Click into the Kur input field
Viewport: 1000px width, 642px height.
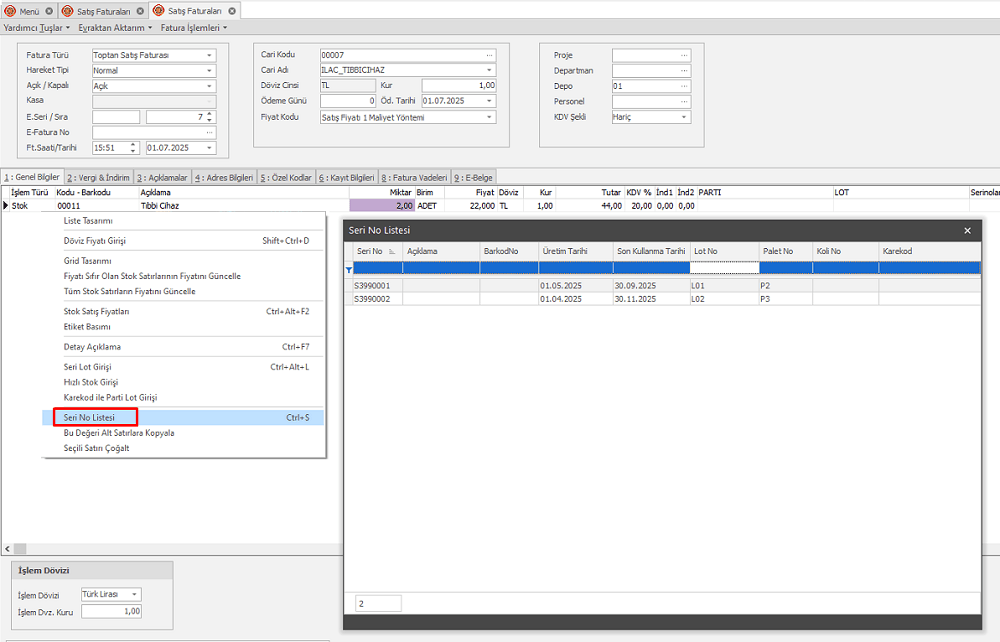click(x=457, y=86)
